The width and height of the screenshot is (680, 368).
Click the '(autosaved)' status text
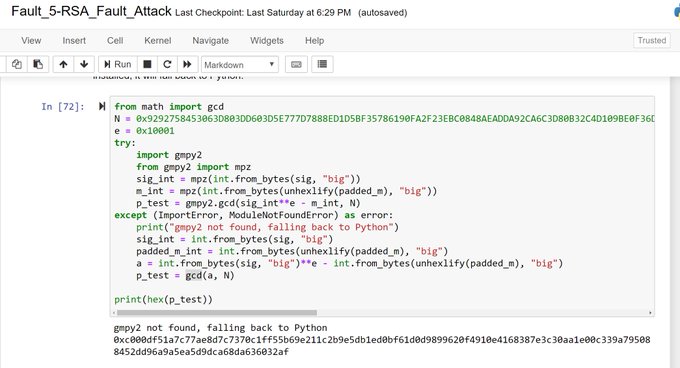tap(382, 13)
